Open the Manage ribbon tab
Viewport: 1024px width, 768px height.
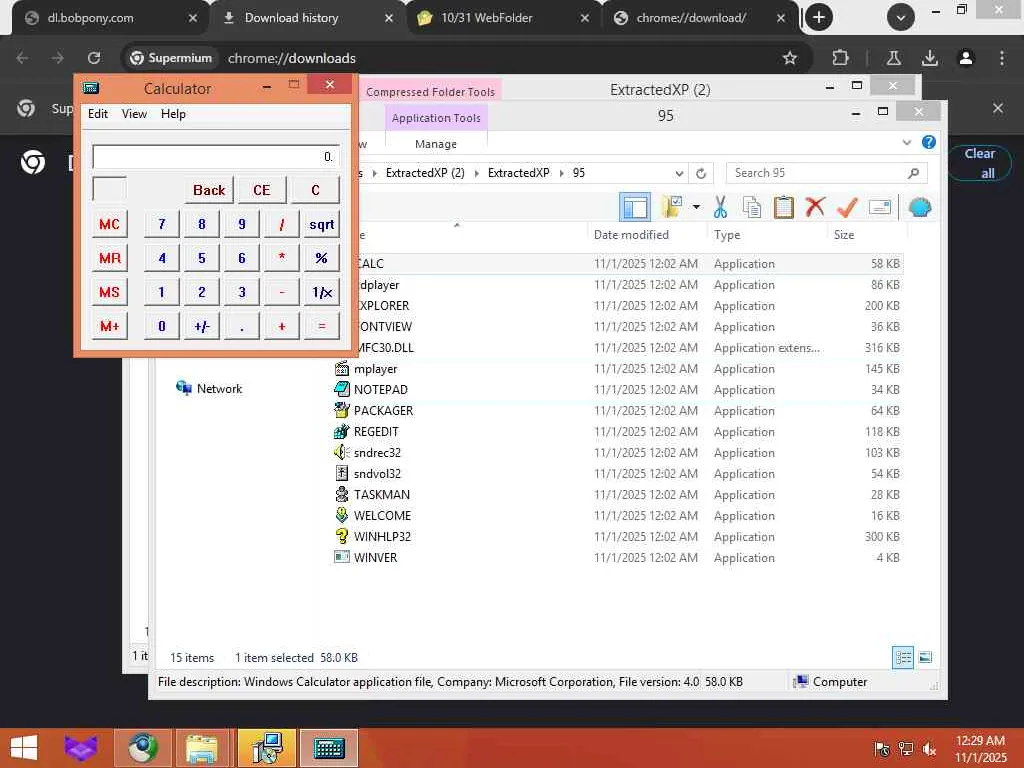436,144
